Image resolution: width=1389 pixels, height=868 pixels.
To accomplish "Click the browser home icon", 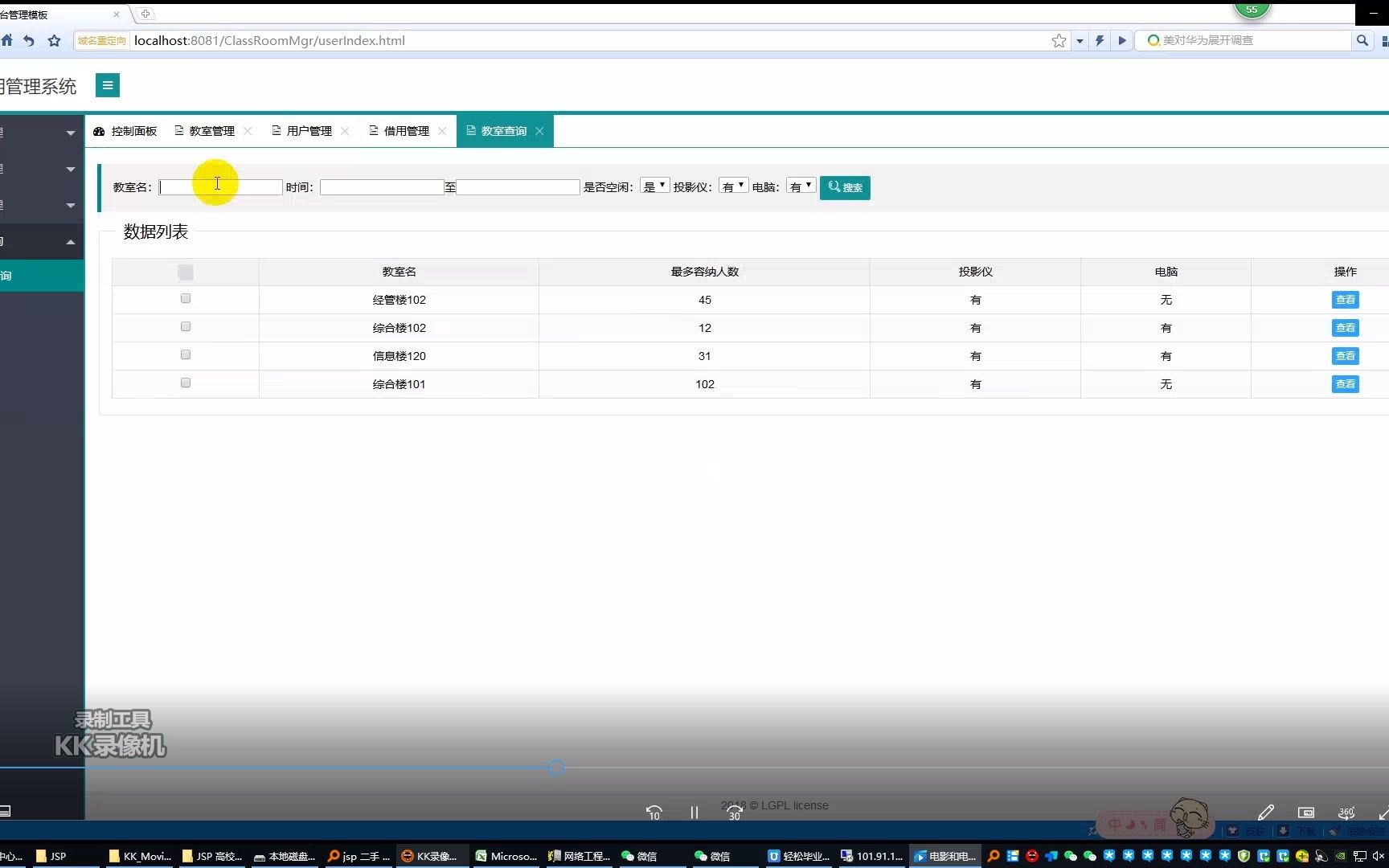I will (x=6, y=40).
